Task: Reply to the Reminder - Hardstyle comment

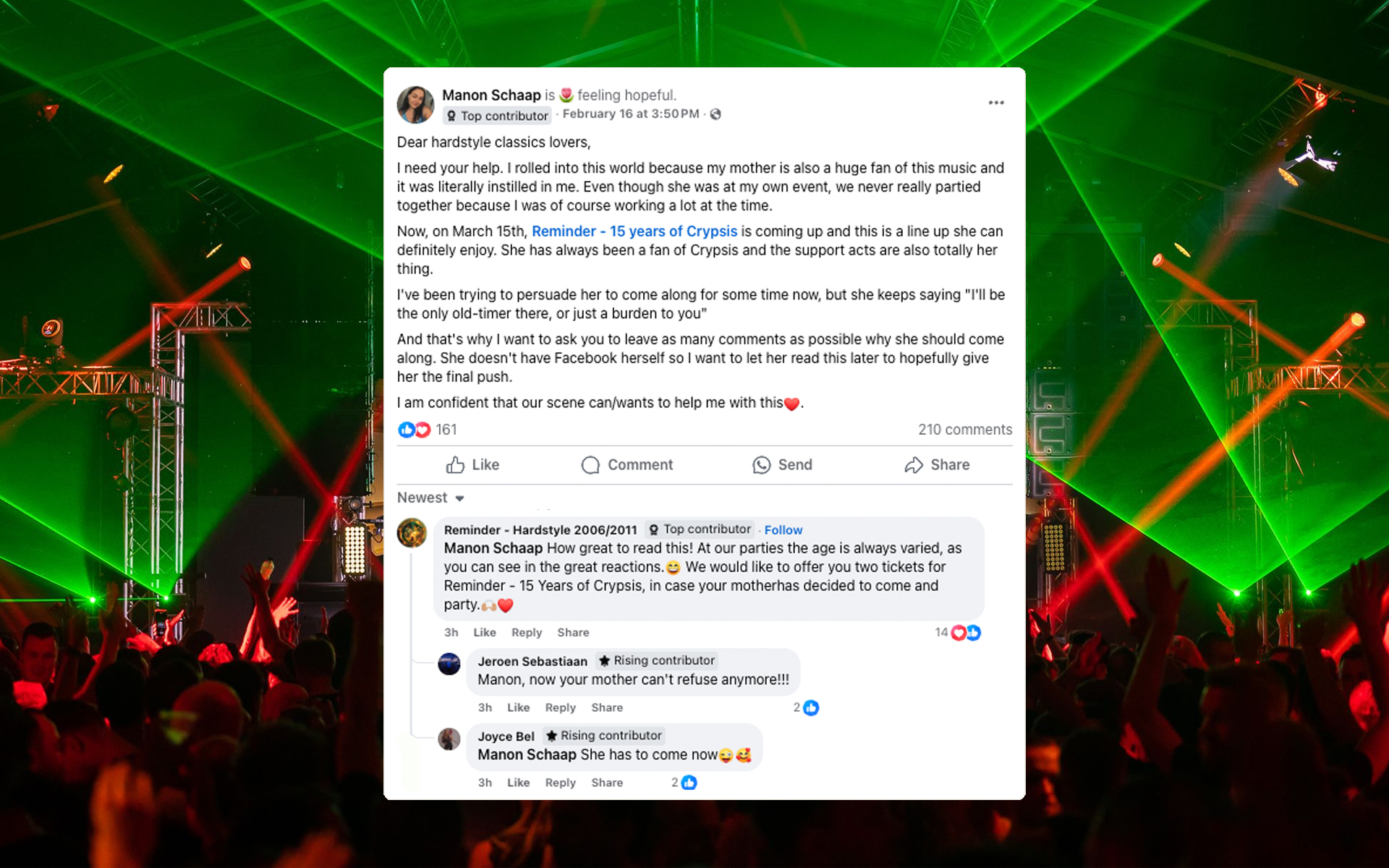Action: tap(527, 632)
